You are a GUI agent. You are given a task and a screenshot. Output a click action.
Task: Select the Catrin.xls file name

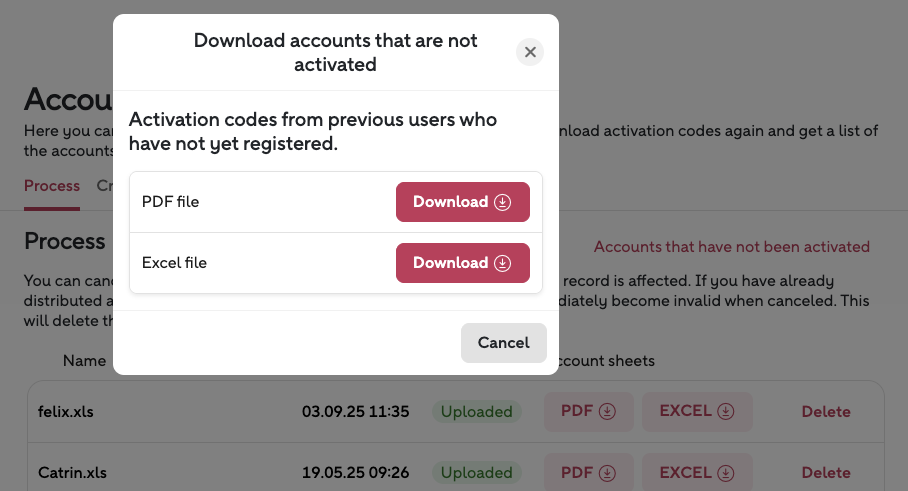(x=72, y=472)
